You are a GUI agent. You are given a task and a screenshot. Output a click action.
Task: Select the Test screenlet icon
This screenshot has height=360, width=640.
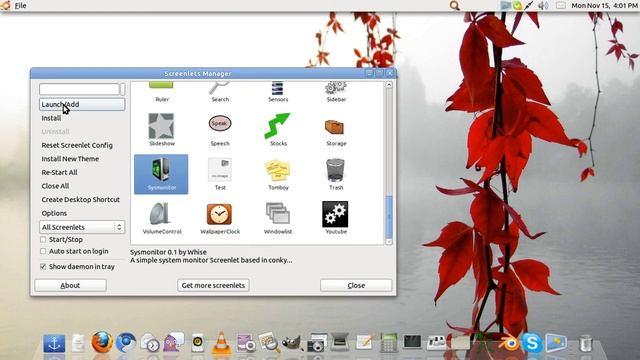[x=220, y=169]
